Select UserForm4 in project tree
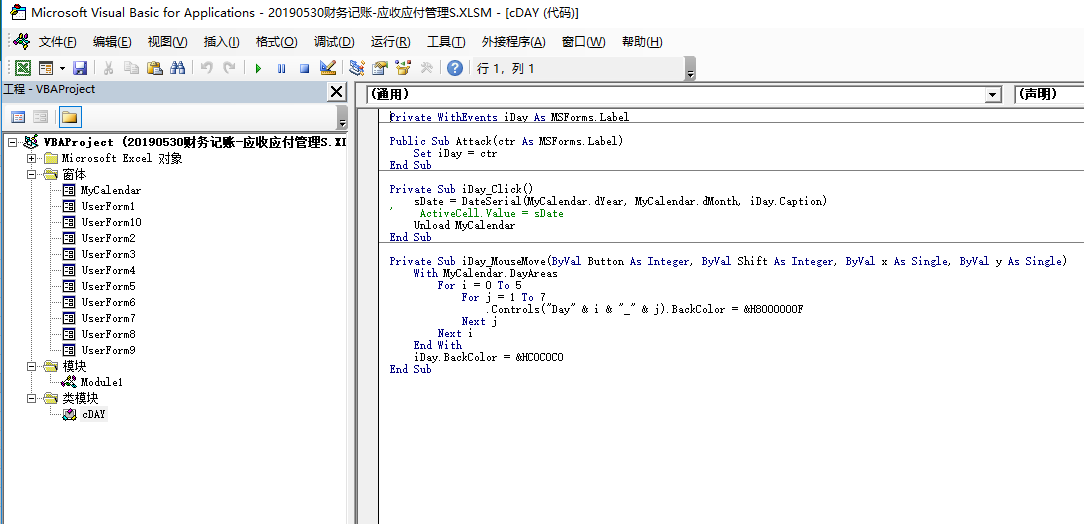This screenshot has height=524, width=1084. (x=108, y=270)
